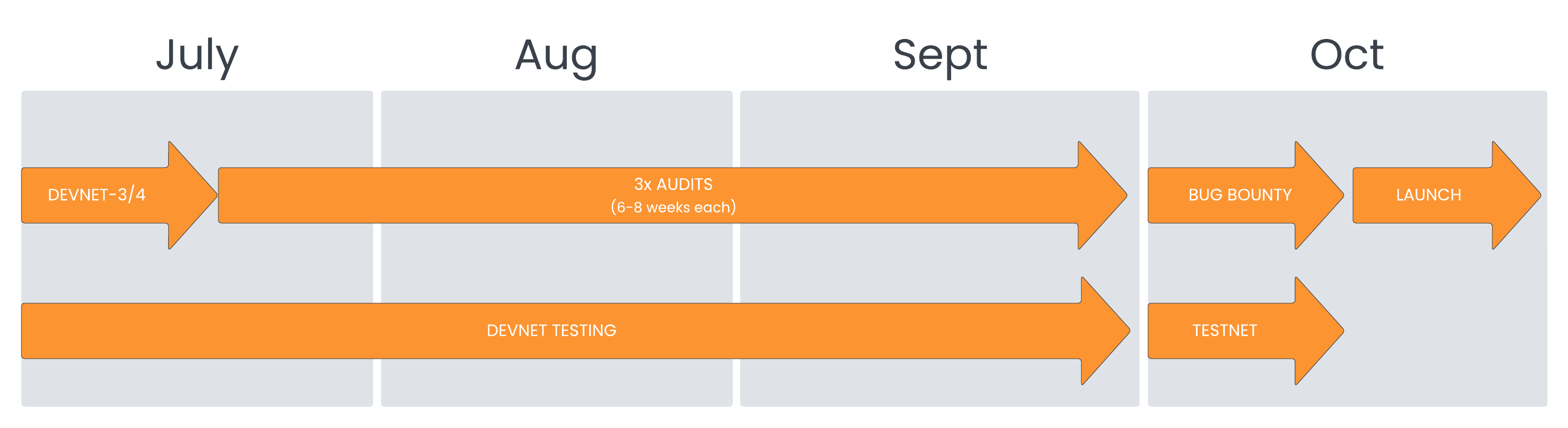Click the arrowhead of the 3x AUDITS arrow

pos(1102,195)
